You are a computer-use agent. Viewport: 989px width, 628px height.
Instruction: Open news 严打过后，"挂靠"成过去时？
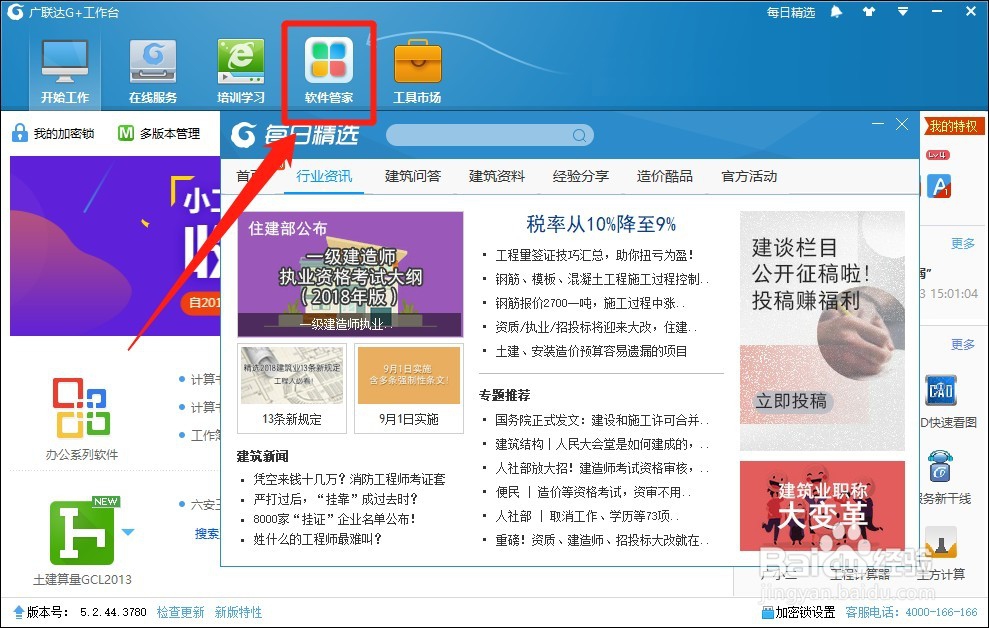[x=336, y=499]
